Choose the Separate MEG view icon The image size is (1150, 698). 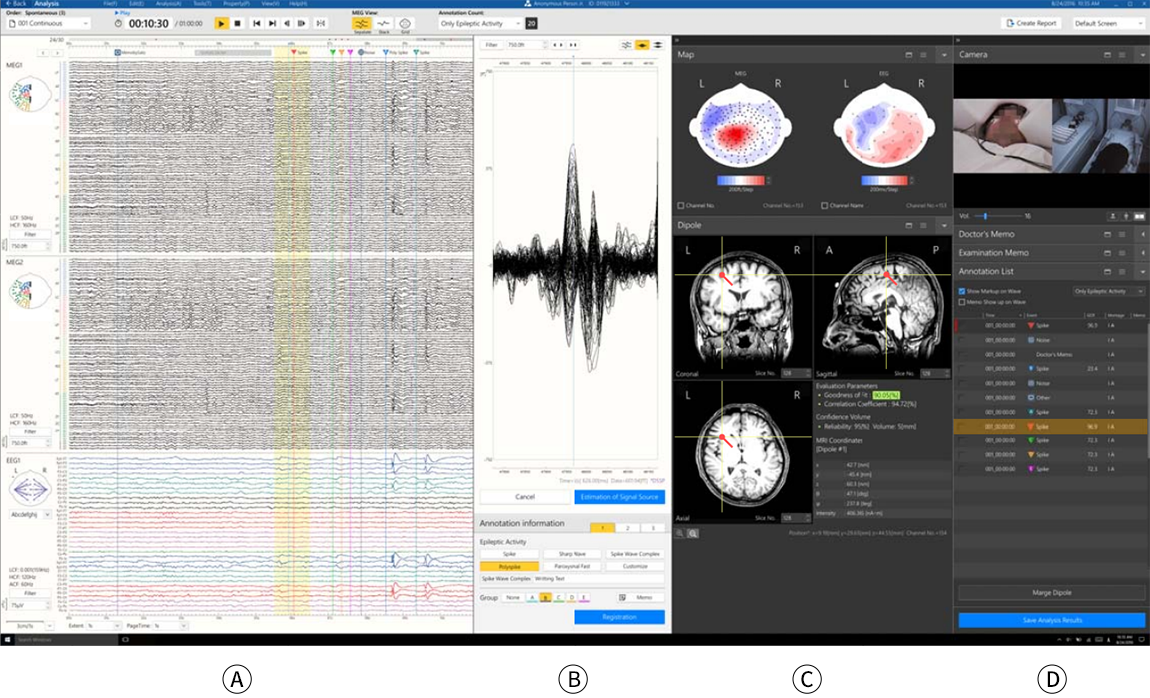(x=362, y=23)
